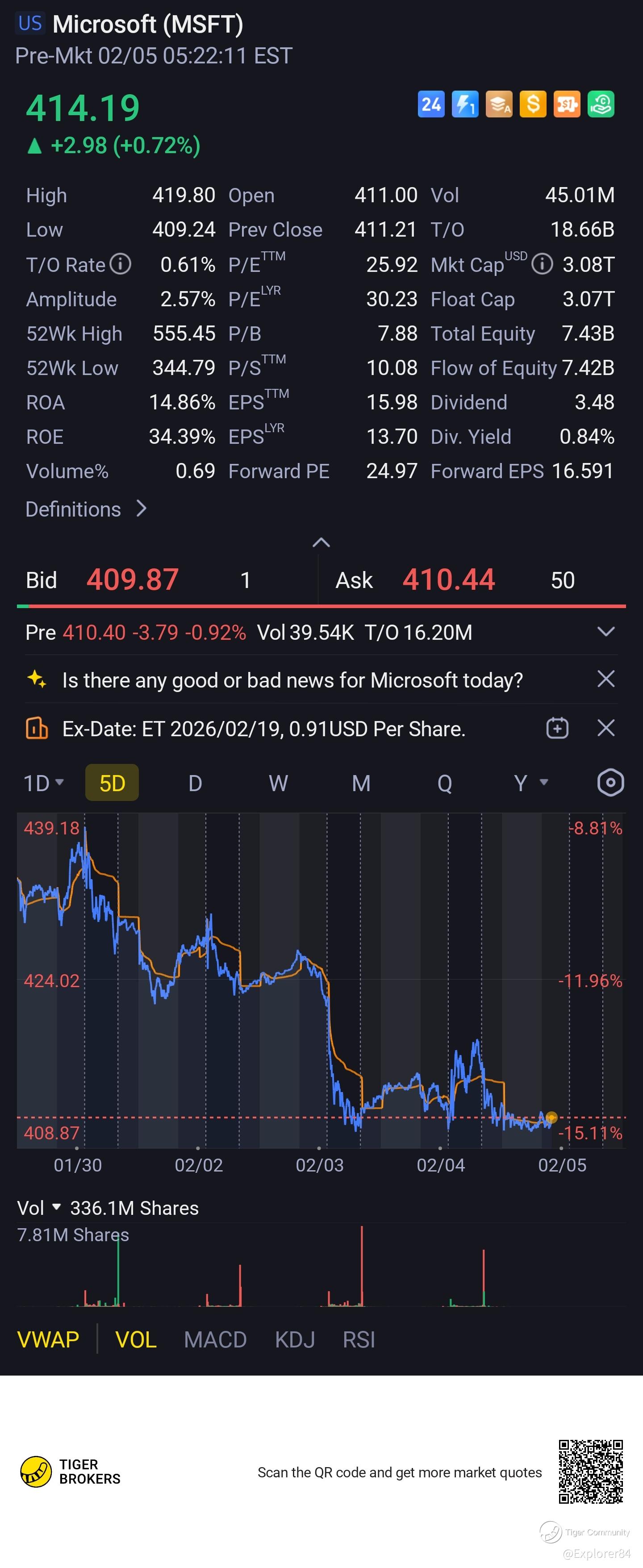Collapse the stock details panel
Image resolution: width=643 pixels, height=1568 pixels.
[321, 542]
